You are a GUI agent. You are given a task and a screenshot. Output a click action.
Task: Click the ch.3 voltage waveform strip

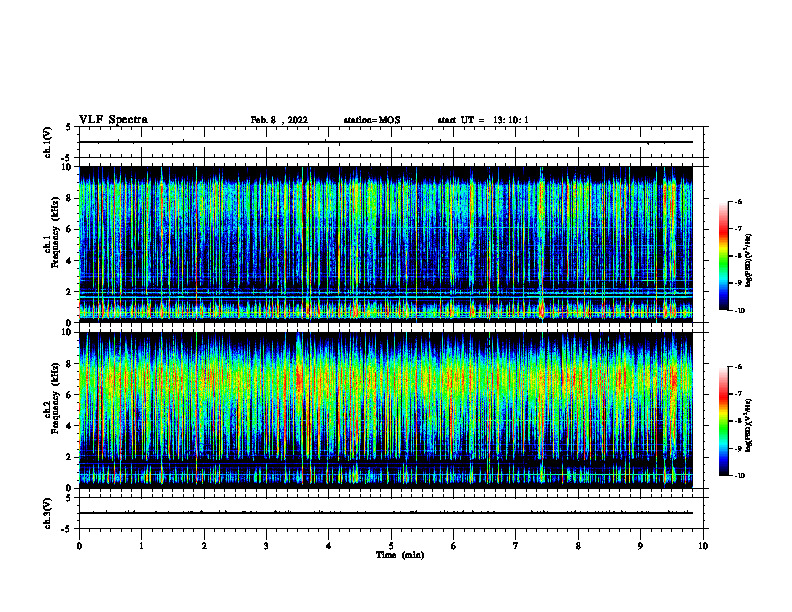tap(391, 513)
